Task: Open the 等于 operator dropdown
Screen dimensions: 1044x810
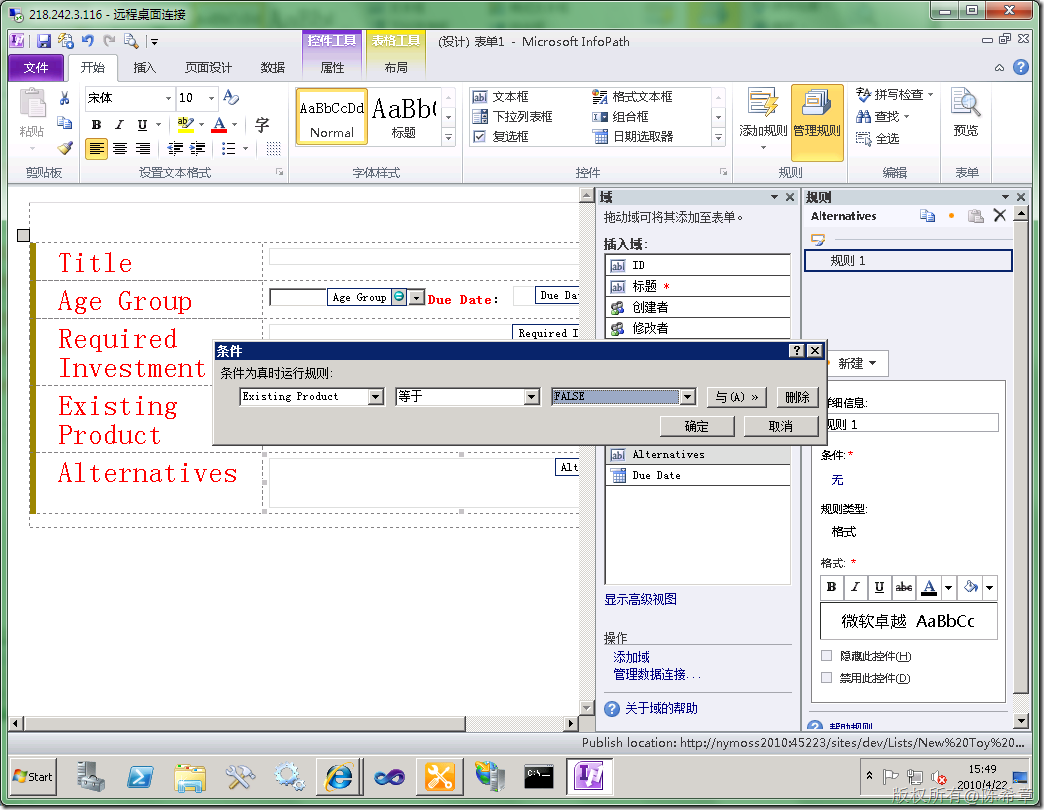Action: 531,397
